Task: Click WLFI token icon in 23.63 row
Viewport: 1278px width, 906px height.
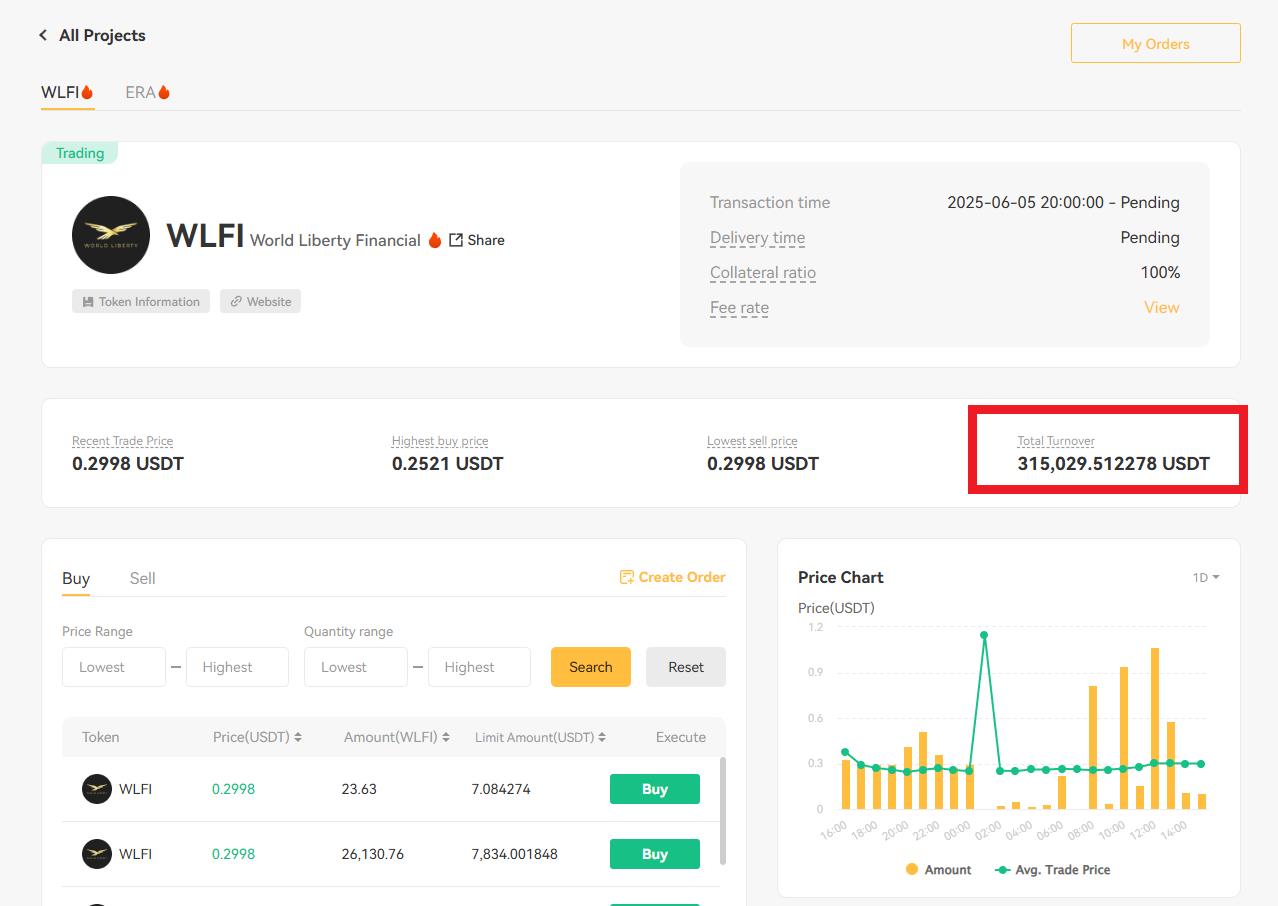Action: click(97, 789)
